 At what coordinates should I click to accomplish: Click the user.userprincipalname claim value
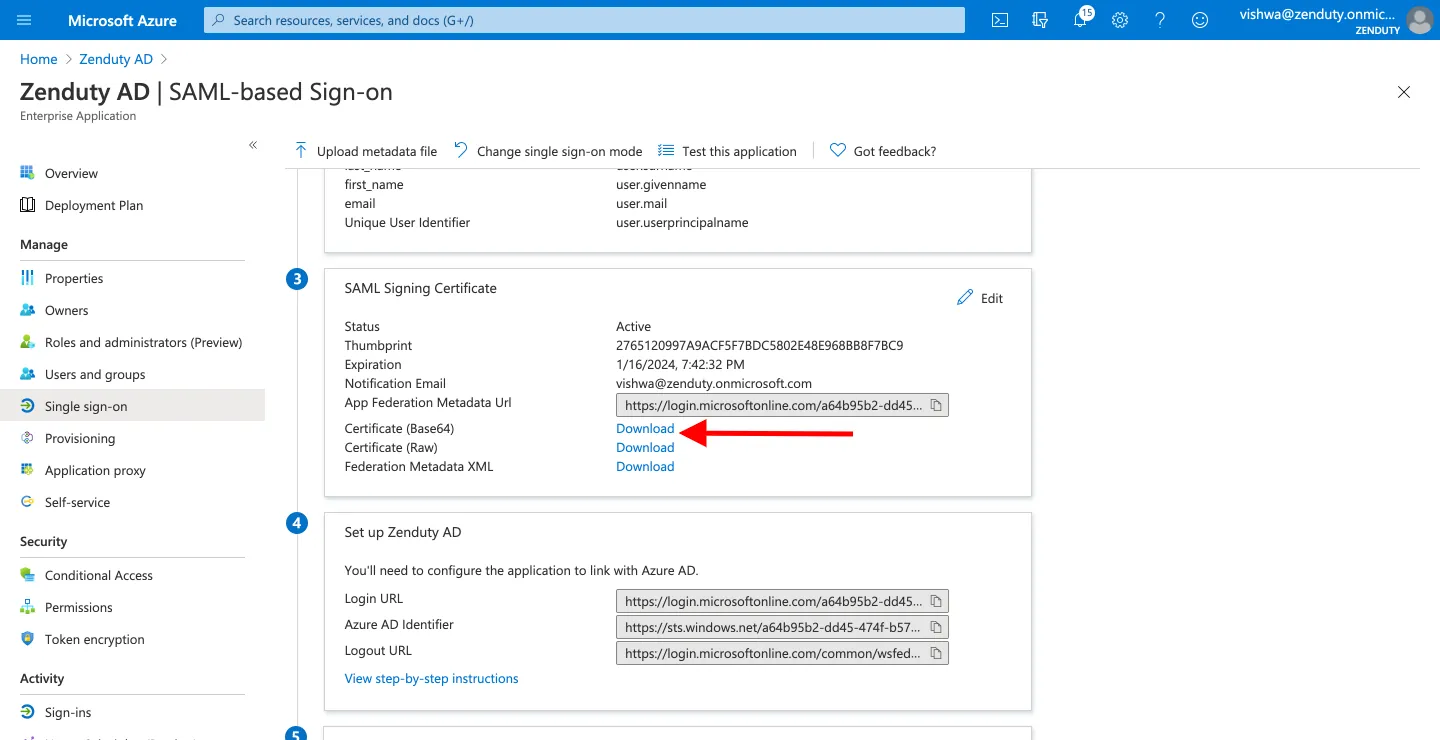682,222
